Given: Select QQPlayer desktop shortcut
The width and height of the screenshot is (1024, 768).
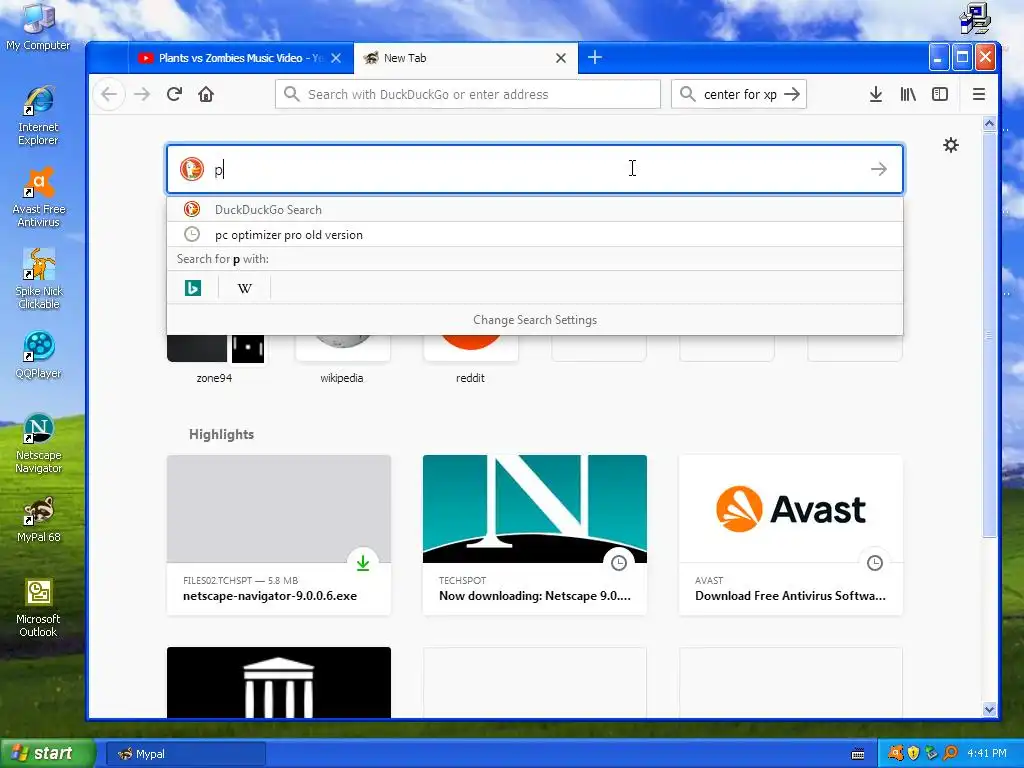Looking at the screenshot, I should (x=38, y=356).
